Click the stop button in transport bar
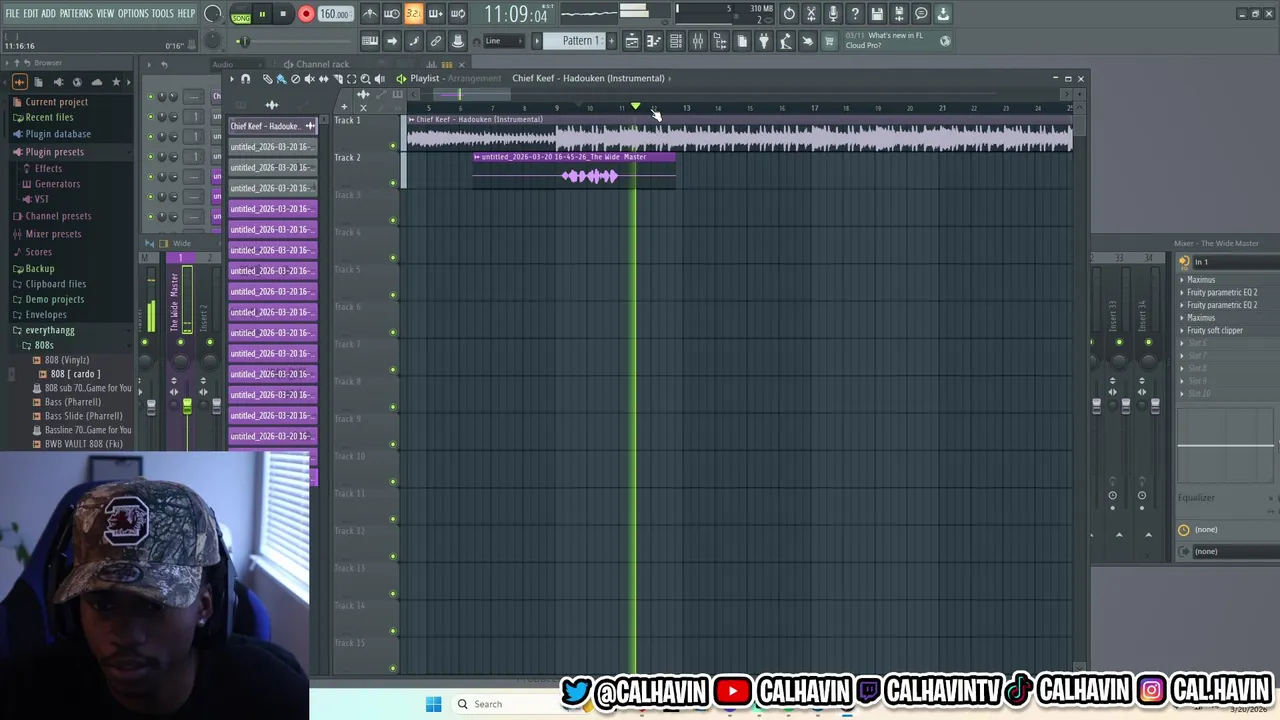The image size is (1280, 720). click(283, 14)
